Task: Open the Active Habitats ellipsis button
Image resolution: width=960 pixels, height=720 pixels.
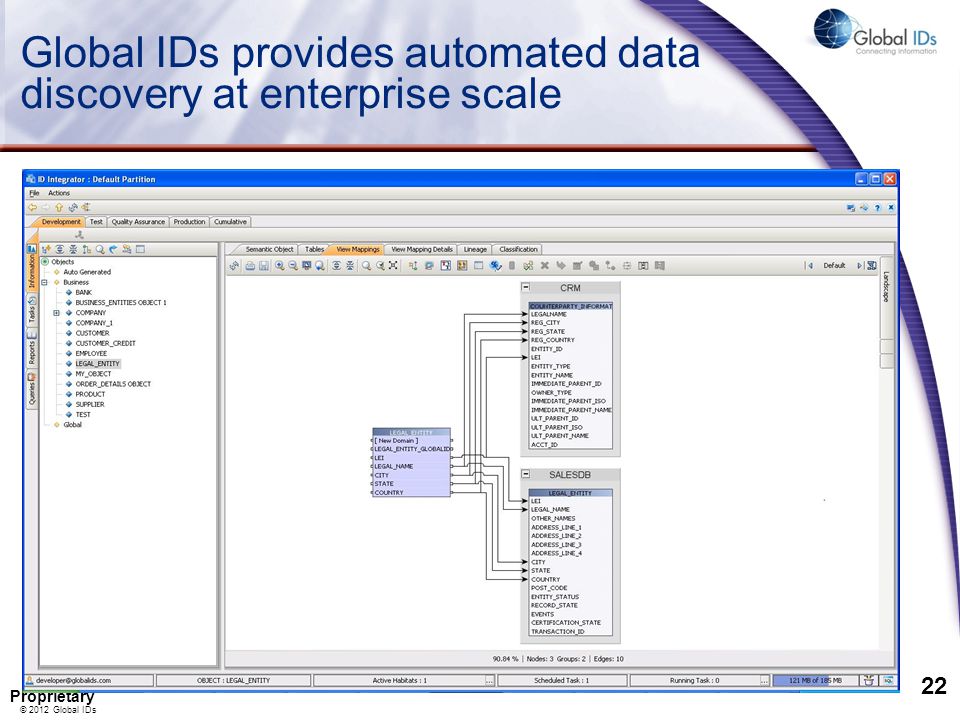Action: tap(489, 680)
